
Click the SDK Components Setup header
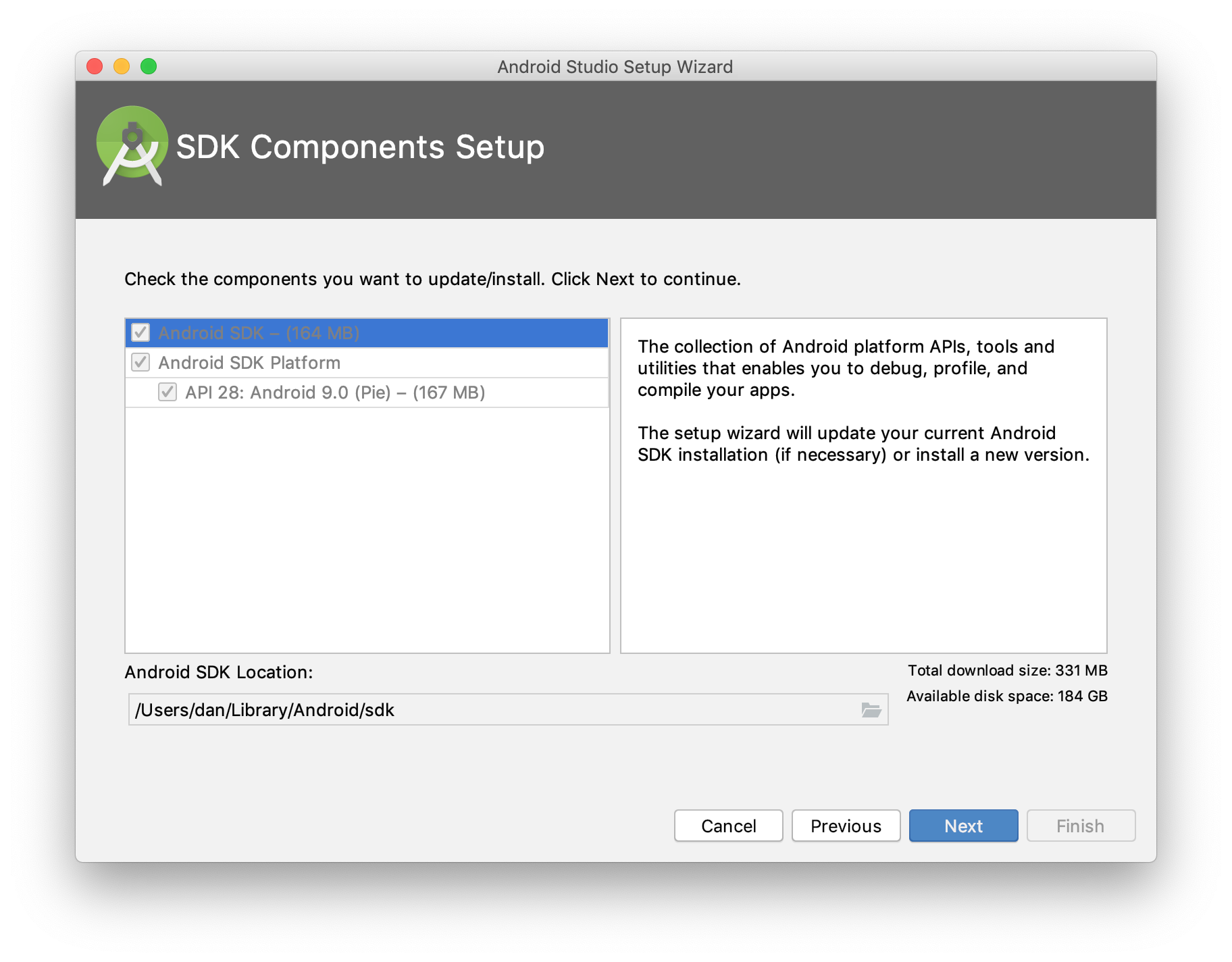tap(361, 147)
